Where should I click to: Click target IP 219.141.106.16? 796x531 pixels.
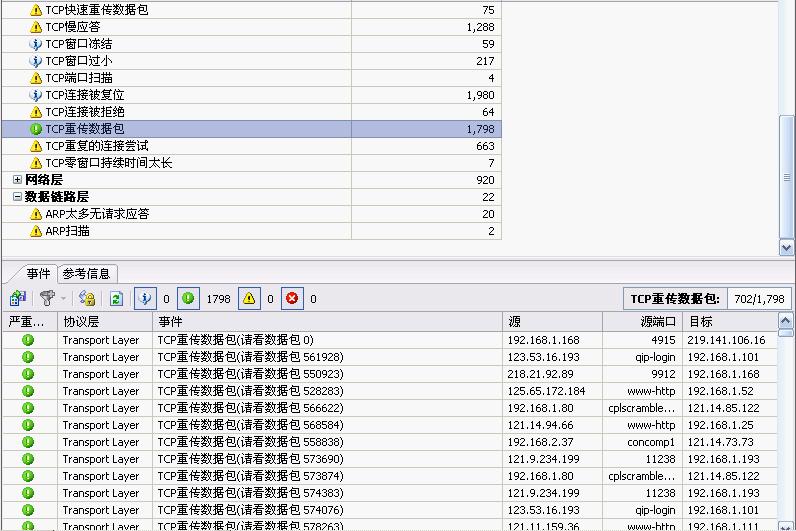(x=726, y=340)
